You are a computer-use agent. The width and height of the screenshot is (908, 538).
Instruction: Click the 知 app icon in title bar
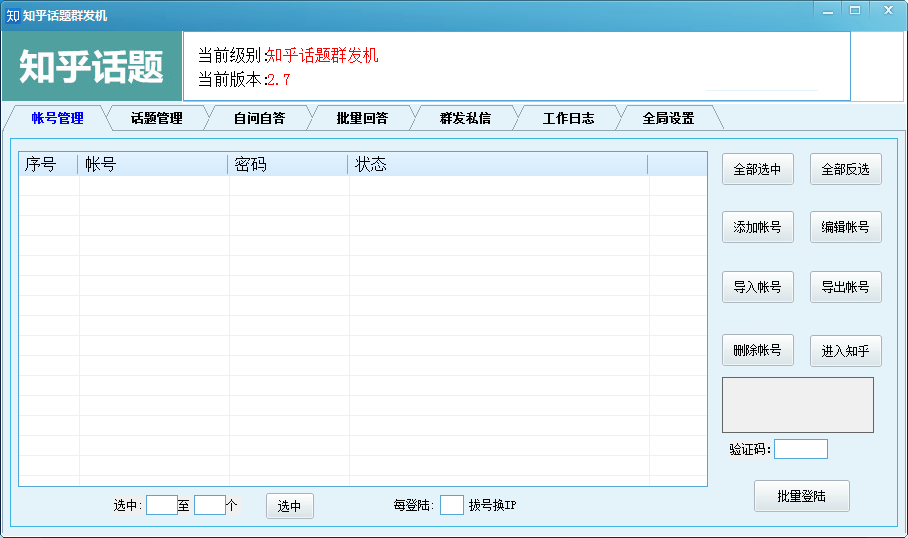[13, 16]
